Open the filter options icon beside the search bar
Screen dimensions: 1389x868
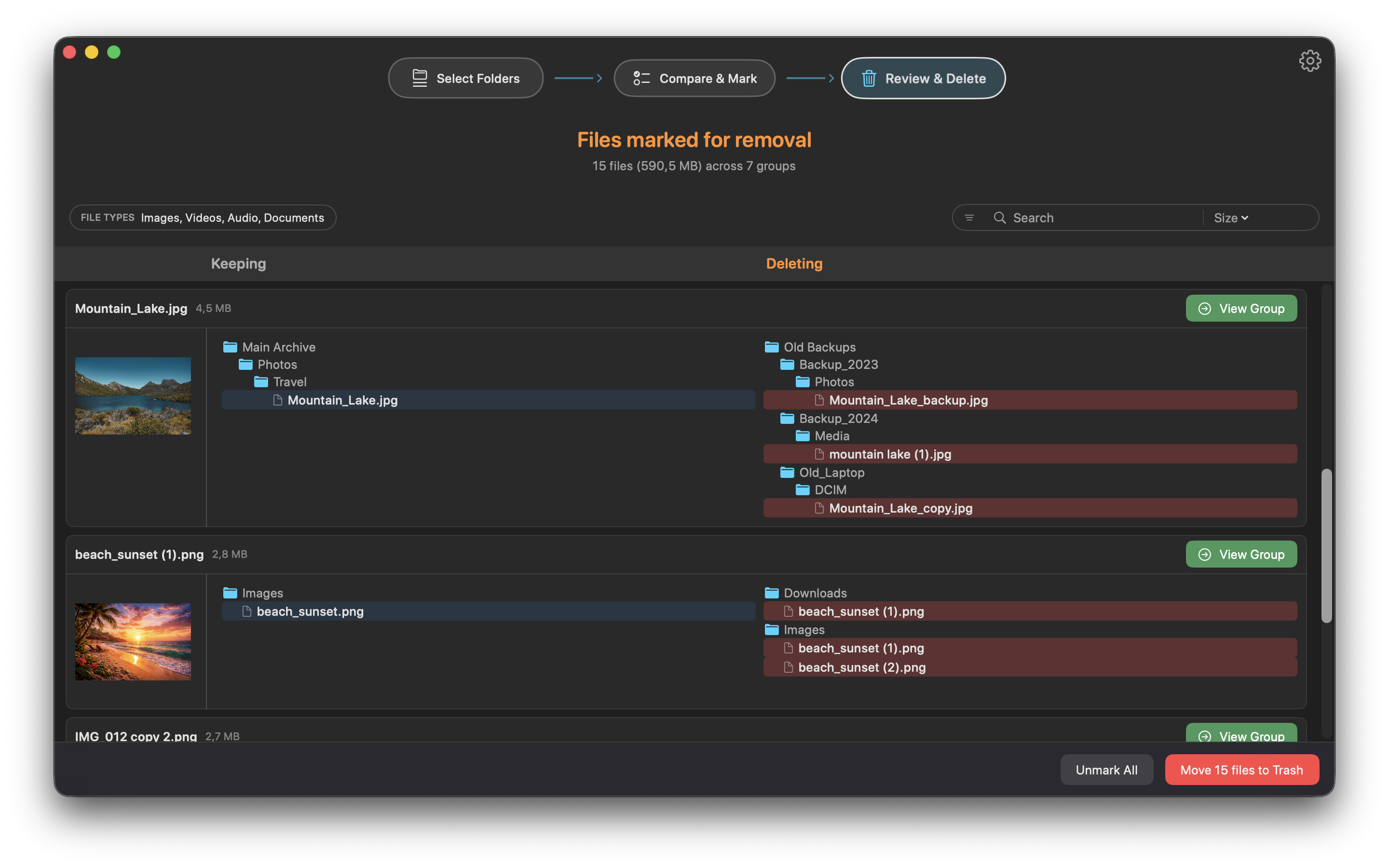(969, 217)
